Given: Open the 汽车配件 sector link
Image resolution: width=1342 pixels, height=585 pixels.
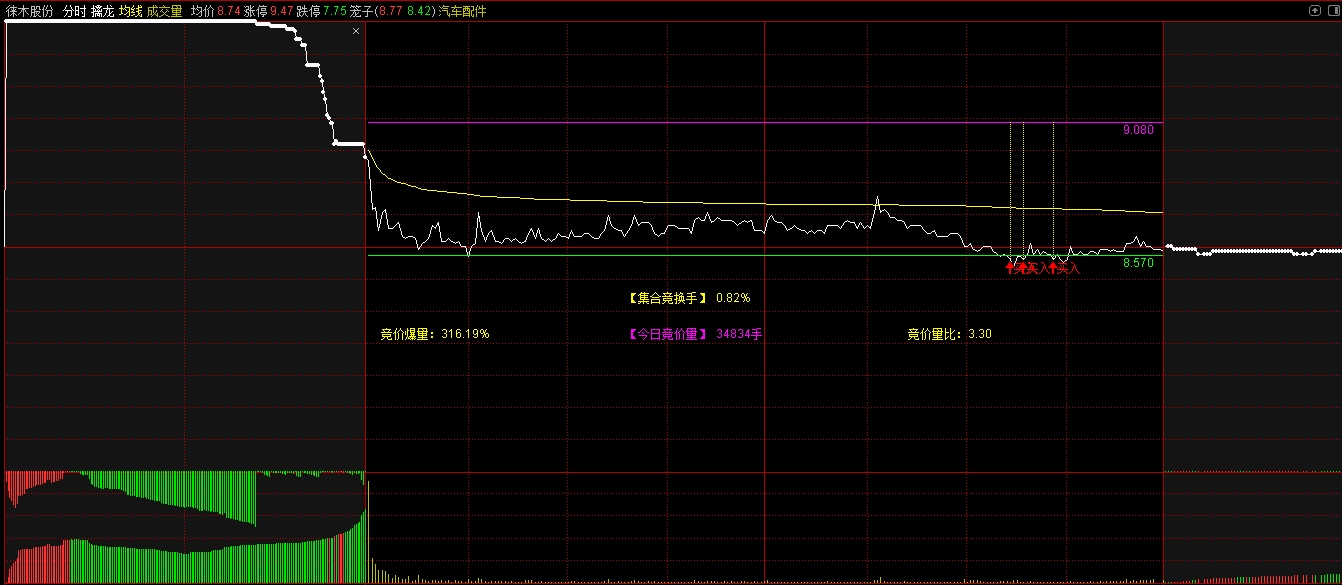Looking at the screenshot, I should pos(462,12).
